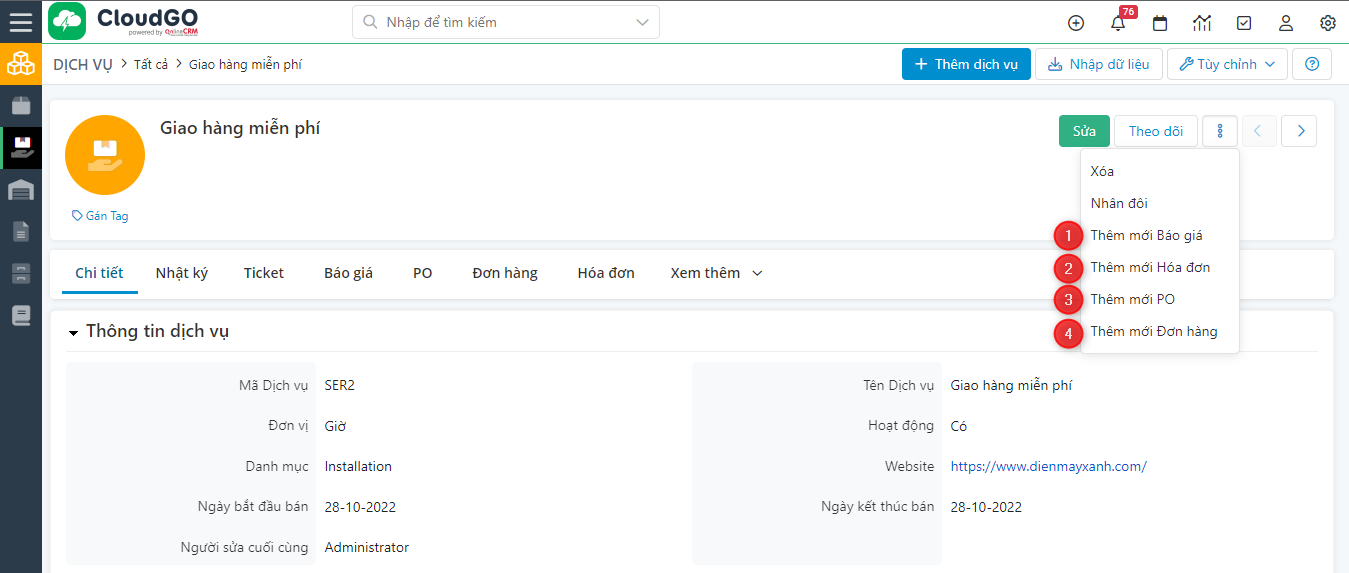
Task: Open the user profile icon
Action: (x=1286, y=22)
